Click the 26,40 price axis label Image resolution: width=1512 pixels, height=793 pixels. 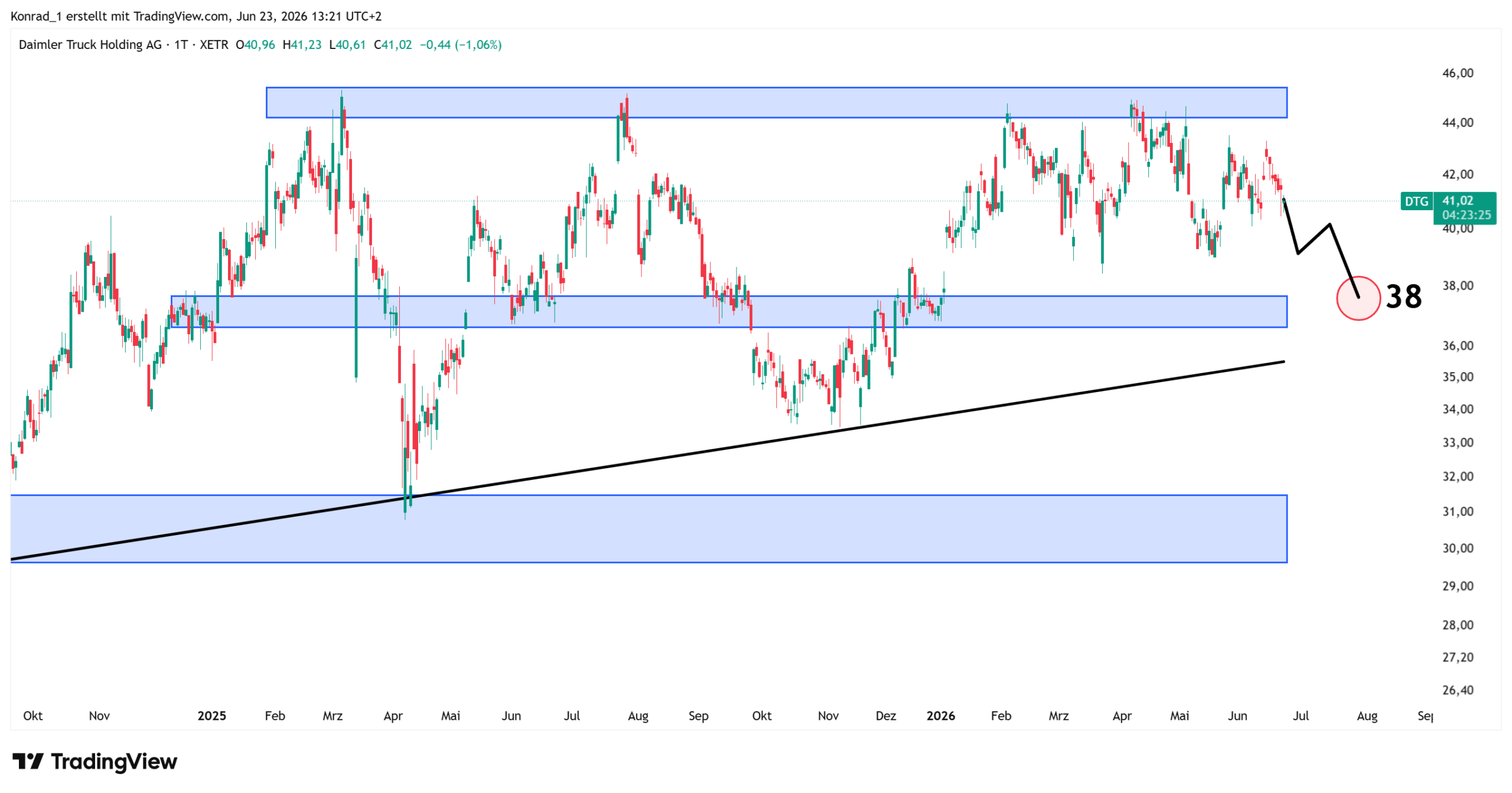[x=1457, y=690]
